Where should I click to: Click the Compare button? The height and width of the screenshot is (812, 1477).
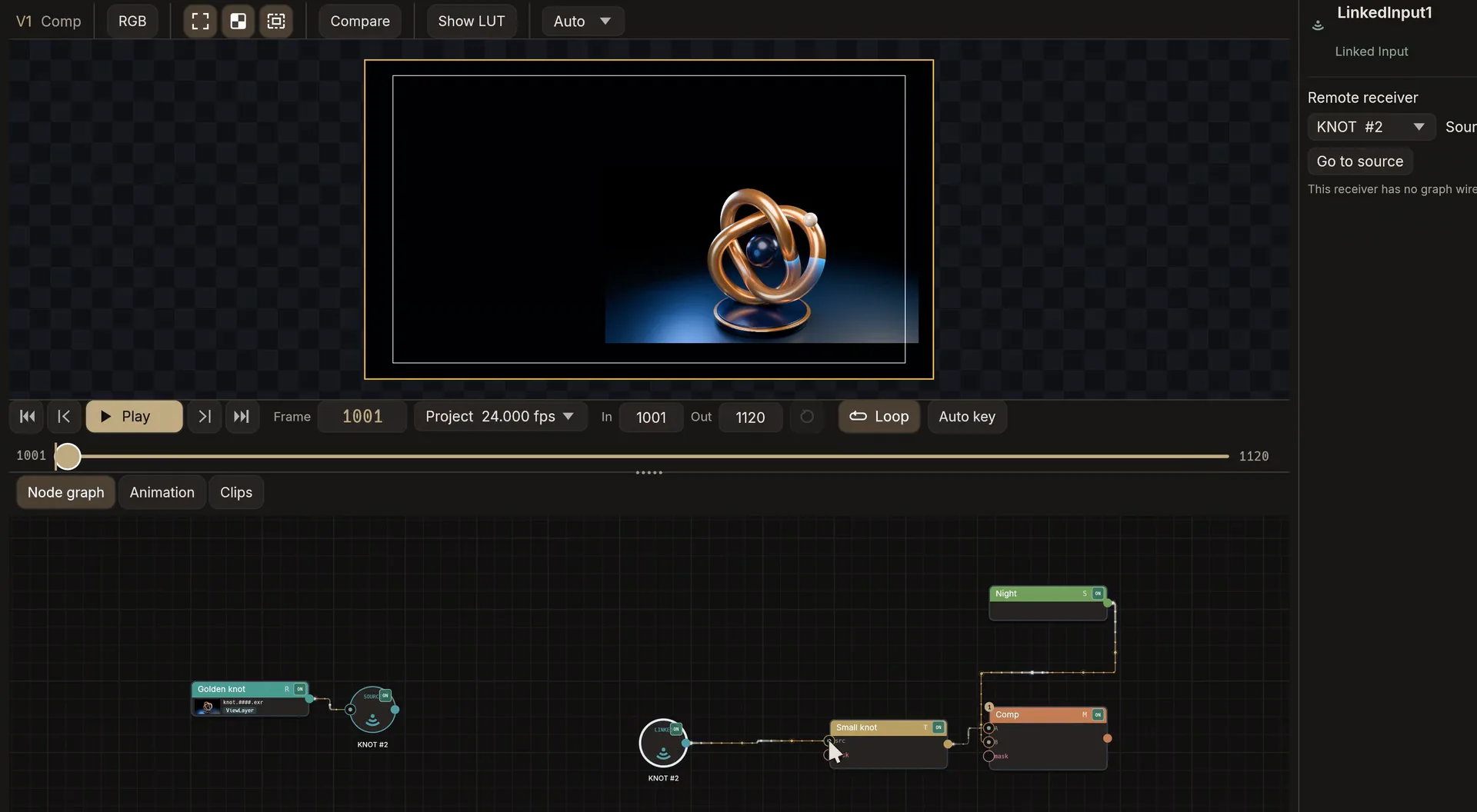click(x=360, y=21)
